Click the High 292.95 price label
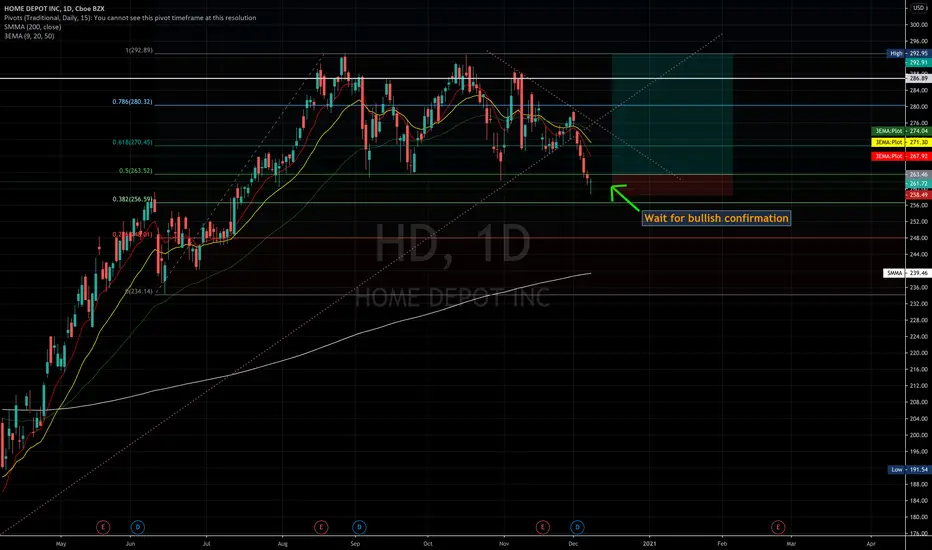This screenshot has width=932, height=550. point(908,53)
